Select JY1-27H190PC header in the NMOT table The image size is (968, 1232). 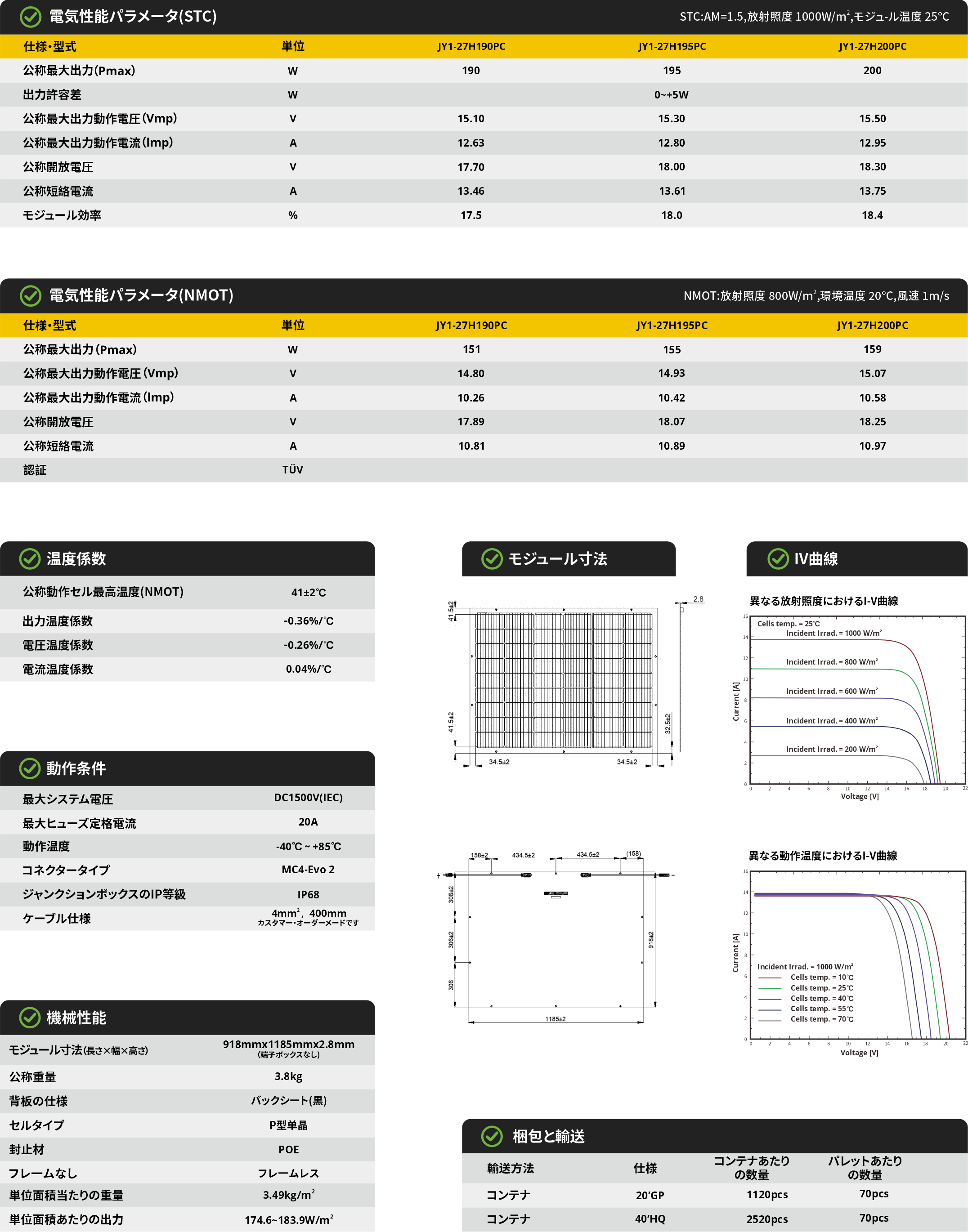pyautogui.click(x=471, y=326)
